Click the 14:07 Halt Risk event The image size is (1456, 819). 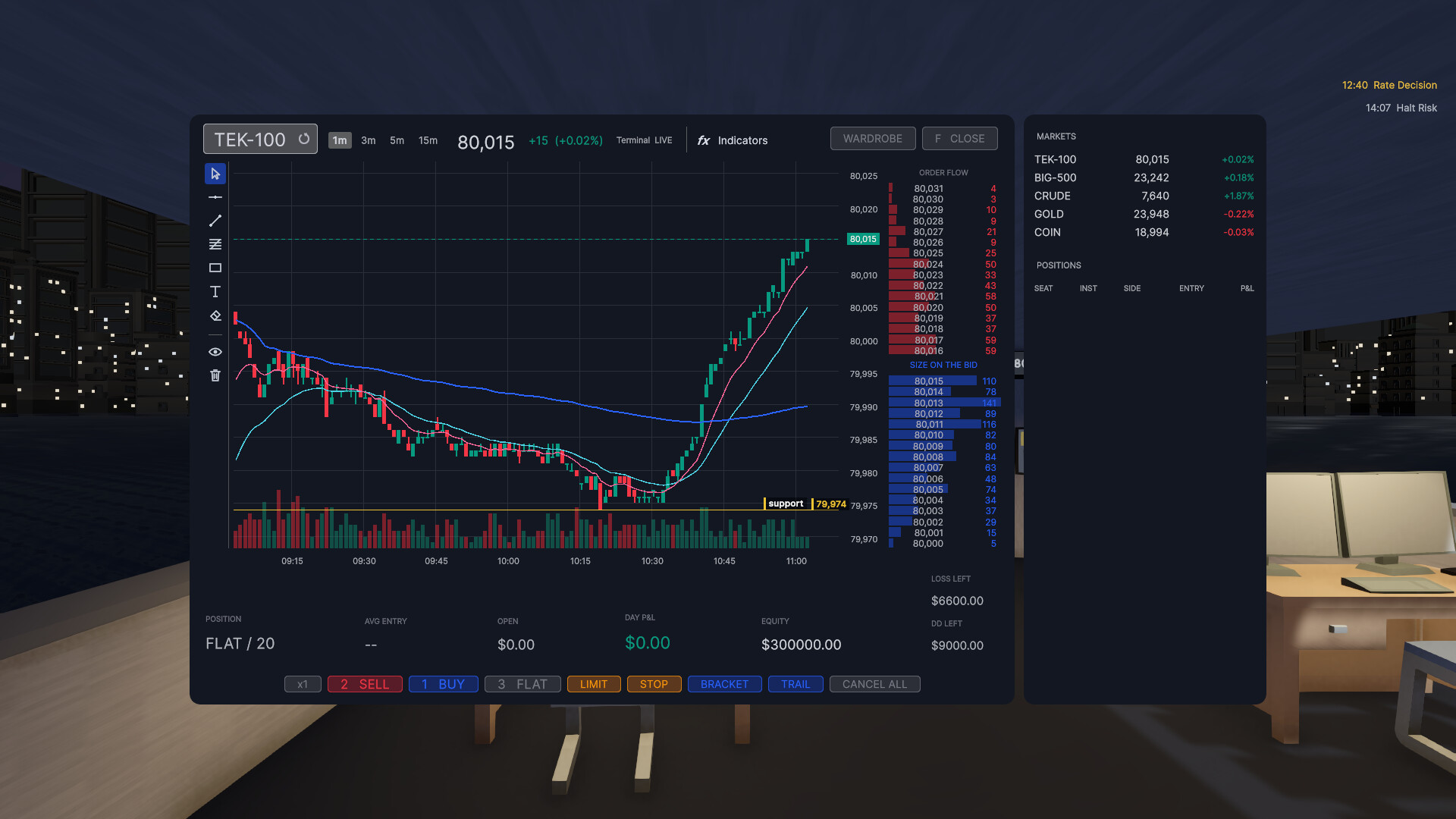click(x=1401, y=108)
